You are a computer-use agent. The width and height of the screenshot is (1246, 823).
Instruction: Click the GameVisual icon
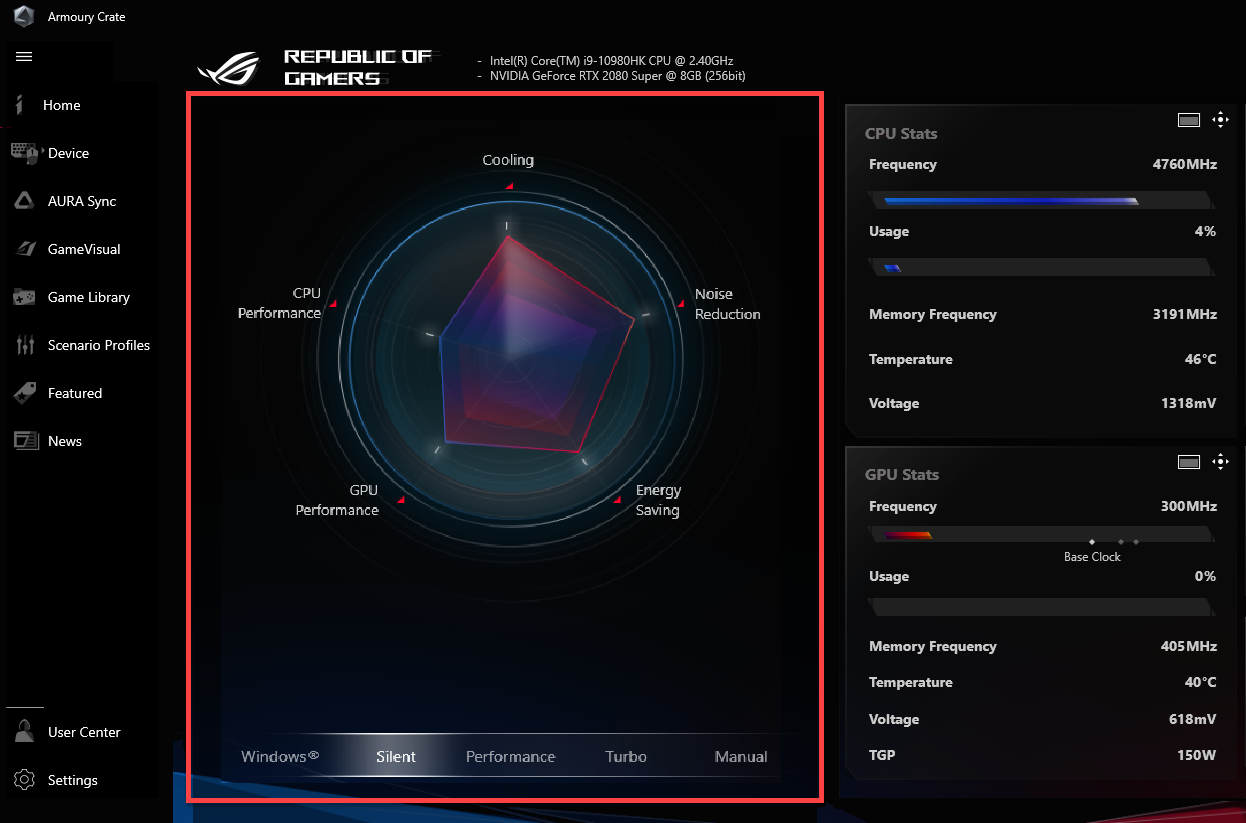24,249
